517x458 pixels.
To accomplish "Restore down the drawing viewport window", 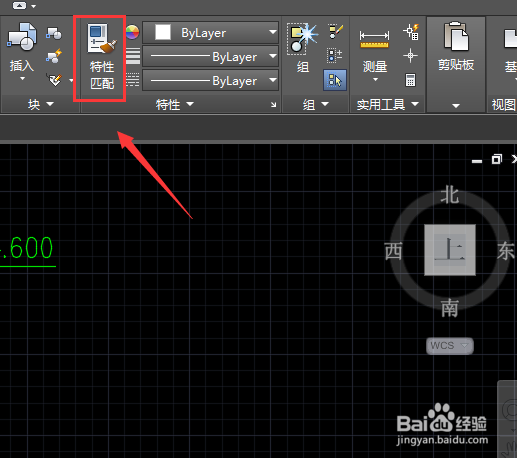I will point(497,159).
